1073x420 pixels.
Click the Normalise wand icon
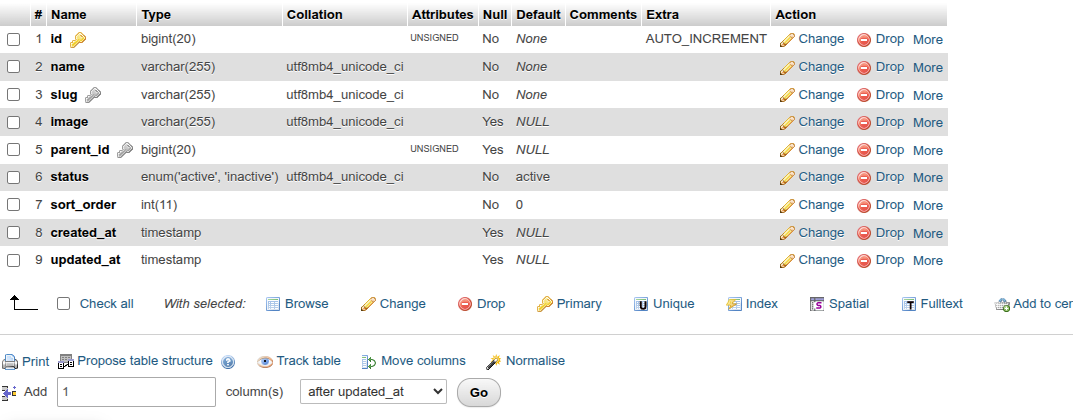(493, 361)
